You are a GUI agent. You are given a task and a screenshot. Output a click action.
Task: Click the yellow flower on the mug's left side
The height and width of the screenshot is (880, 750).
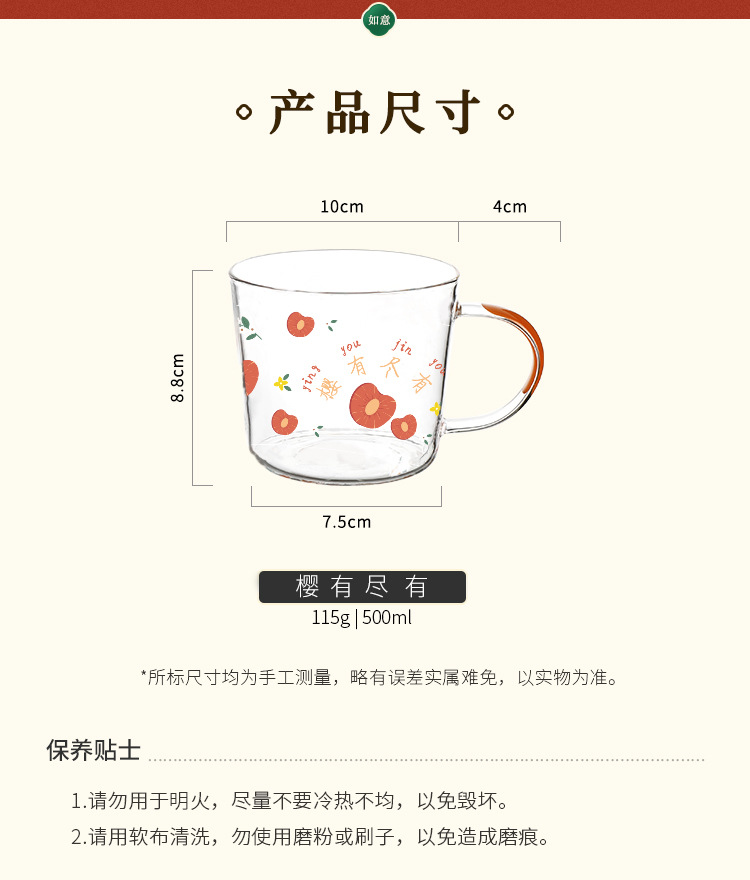click(281, 383)
